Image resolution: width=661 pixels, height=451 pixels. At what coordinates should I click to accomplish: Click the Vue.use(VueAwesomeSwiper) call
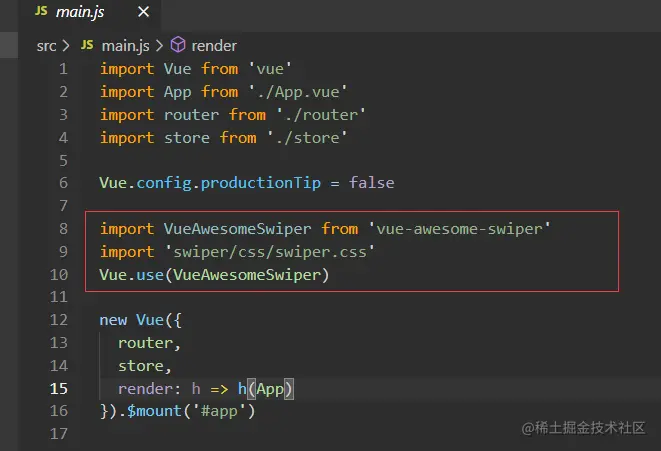tap(214, 275)
